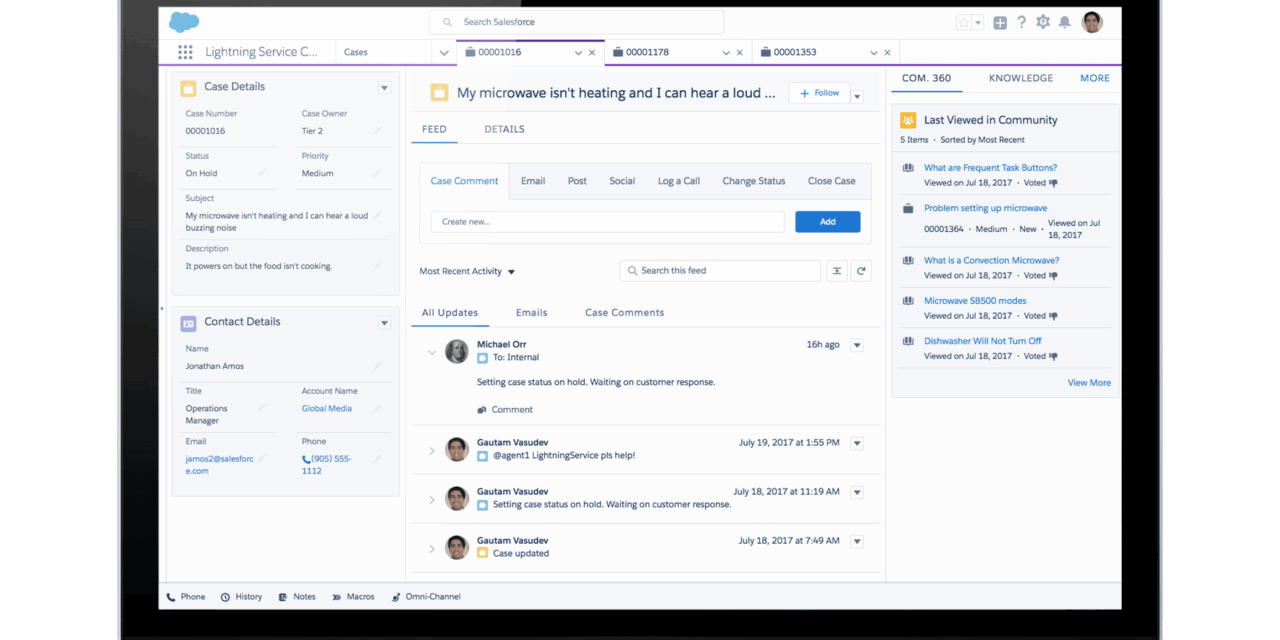Image resolution: width=1280 pixels, height=640 pixels.
Task: Edit the Status field pencil icon
Action: tap(261, 173)
